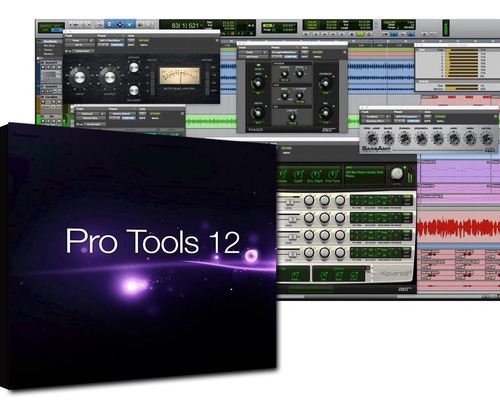Select the red waveform audio clip

coord(458,227)
